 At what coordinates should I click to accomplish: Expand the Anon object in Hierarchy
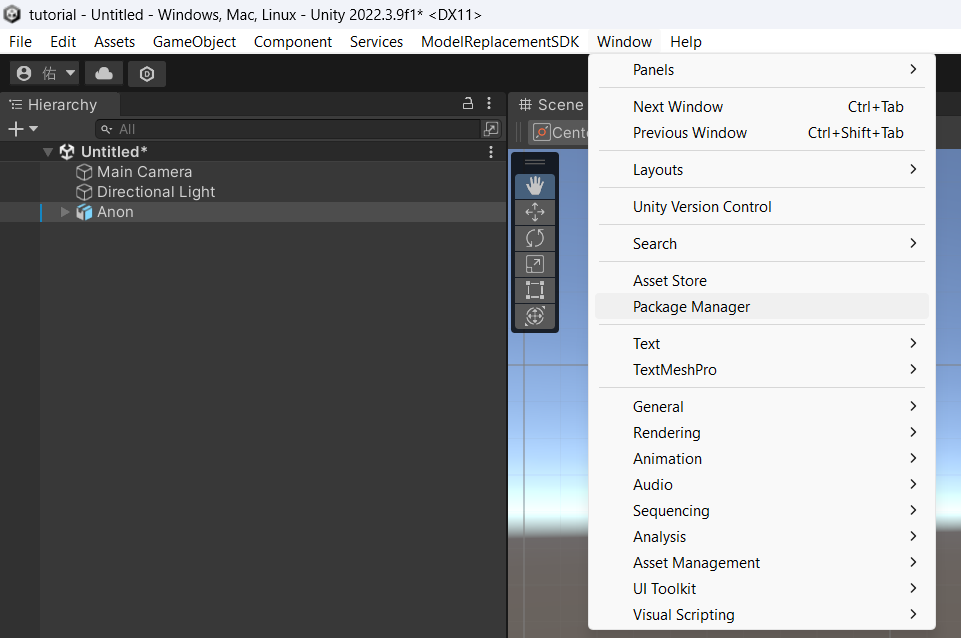tap(66, 212)
